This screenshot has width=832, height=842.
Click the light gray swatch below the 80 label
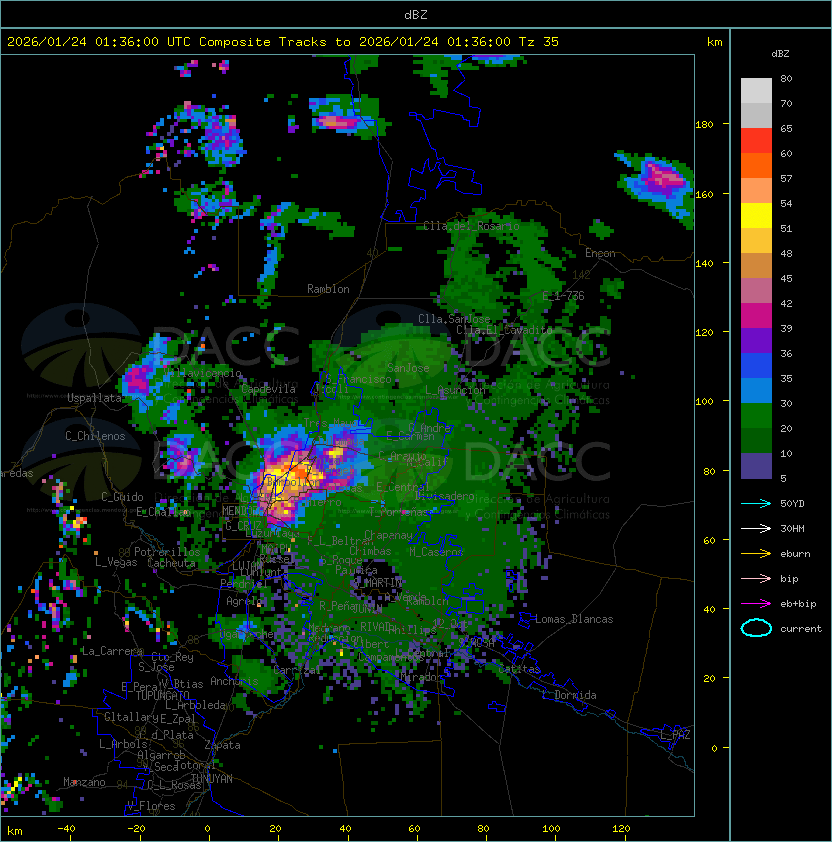tap(756, 91)
